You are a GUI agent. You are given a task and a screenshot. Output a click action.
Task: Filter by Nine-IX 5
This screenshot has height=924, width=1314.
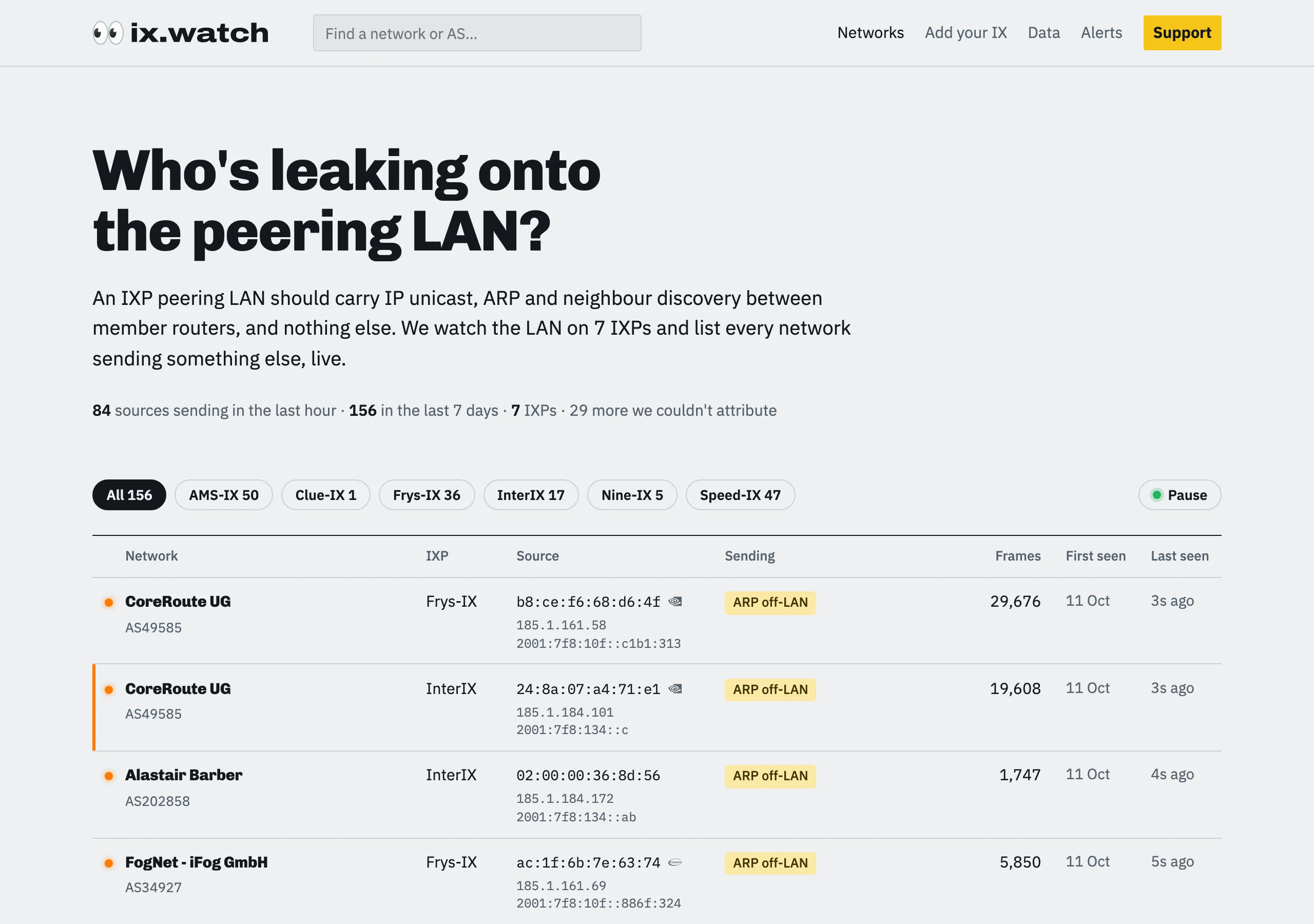(632, 495)
